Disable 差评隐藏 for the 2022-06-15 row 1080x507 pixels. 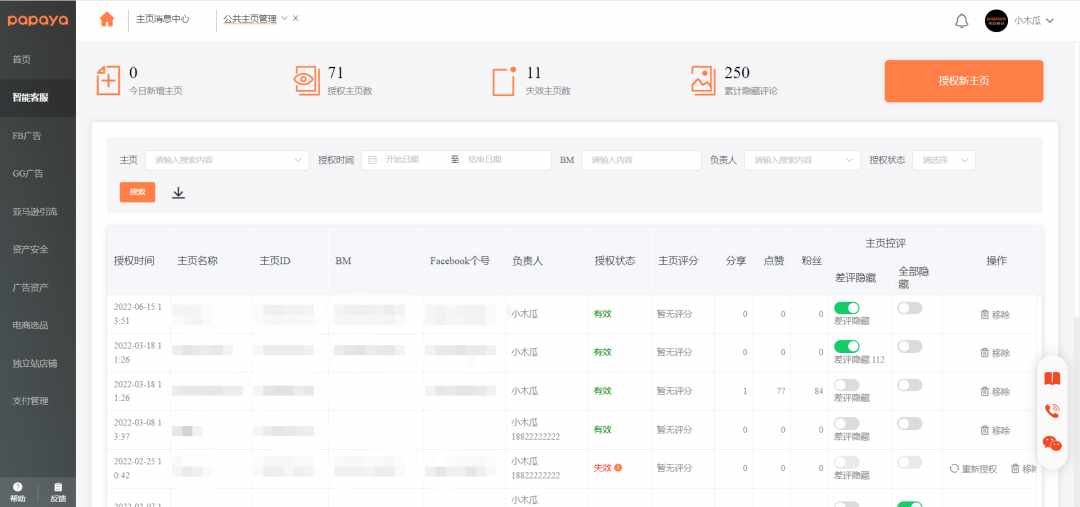point(847,308)
